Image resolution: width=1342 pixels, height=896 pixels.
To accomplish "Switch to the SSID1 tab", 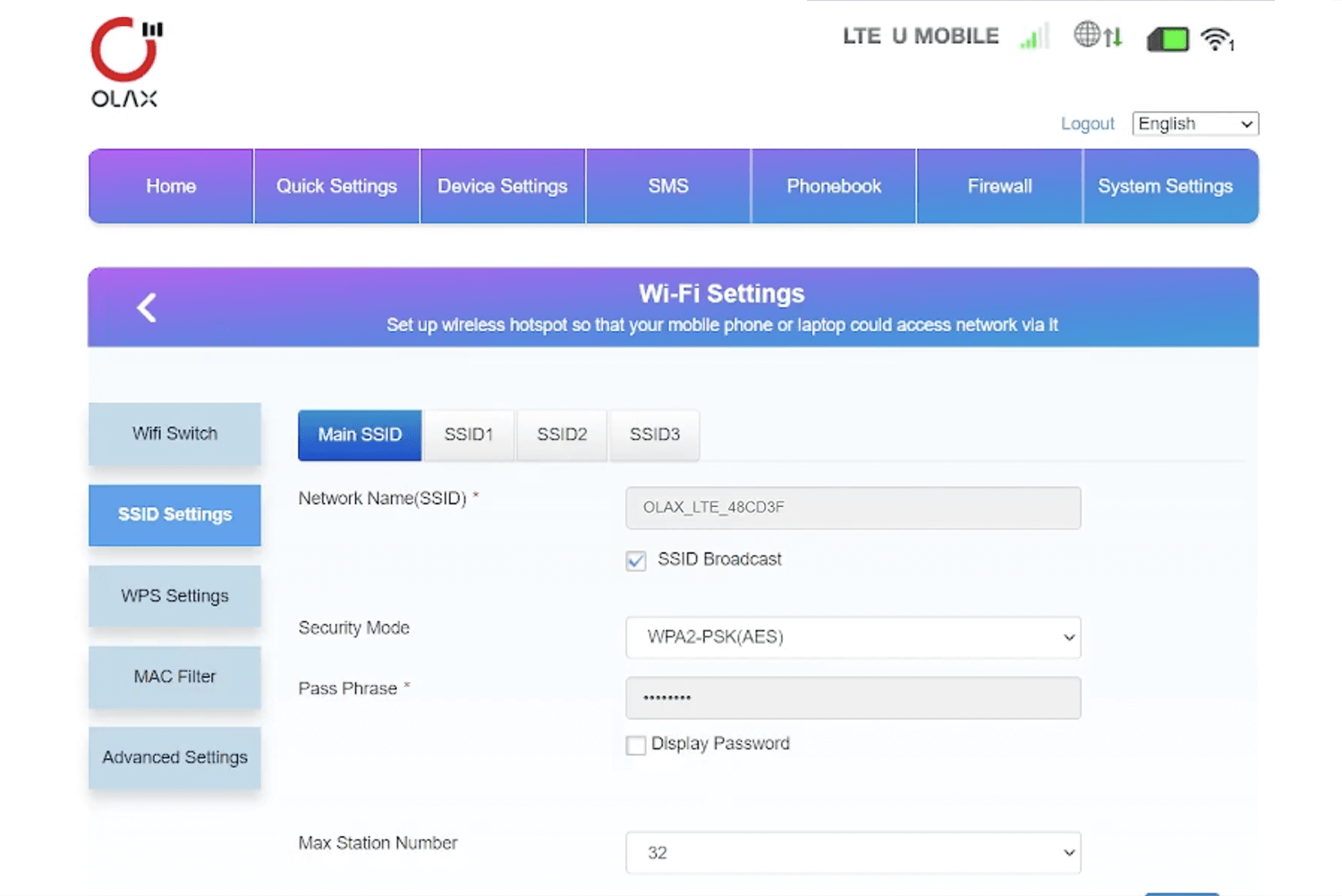I will pyautogui.click(x=469, y=435).
